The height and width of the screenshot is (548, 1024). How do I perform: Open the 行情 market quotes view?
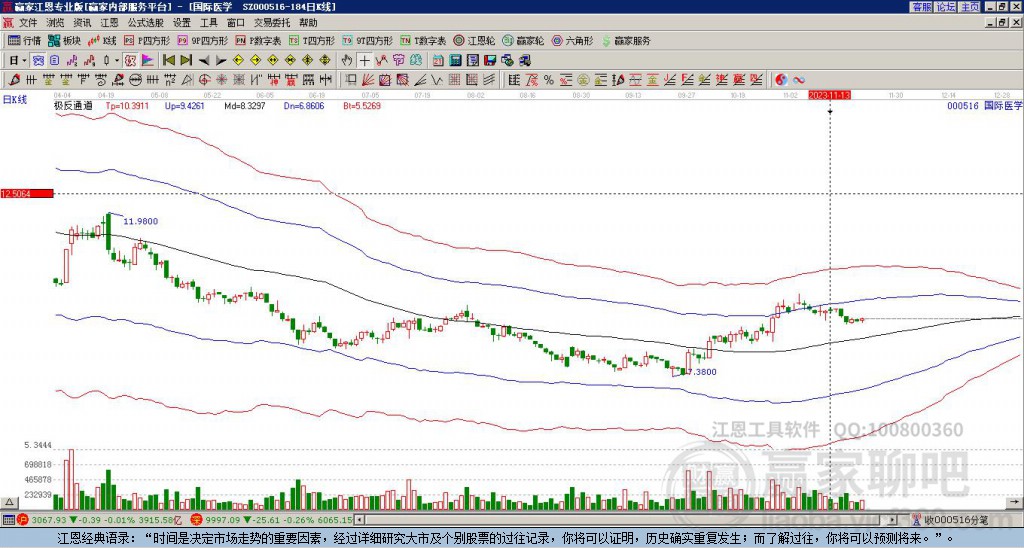25,40
